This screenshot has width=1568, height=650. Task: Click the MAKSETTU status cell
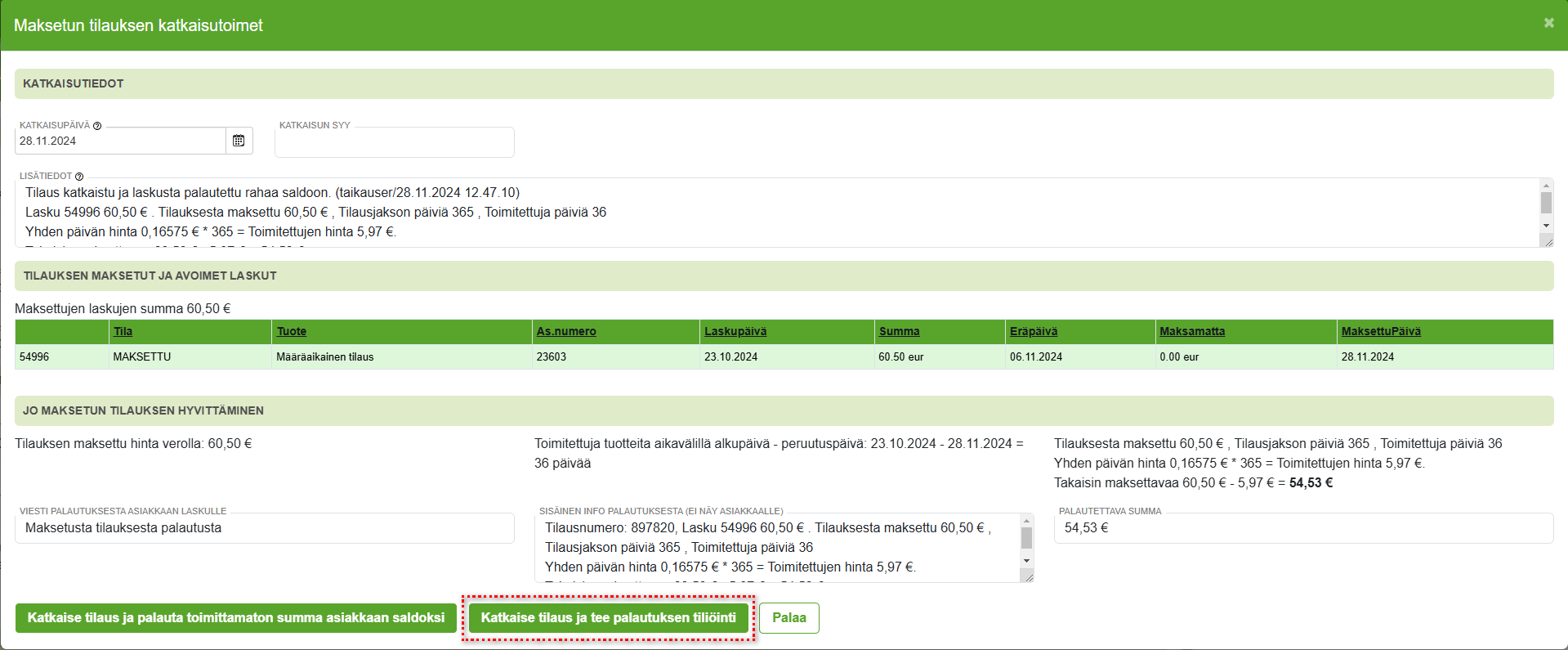click(x=190, y=356)
